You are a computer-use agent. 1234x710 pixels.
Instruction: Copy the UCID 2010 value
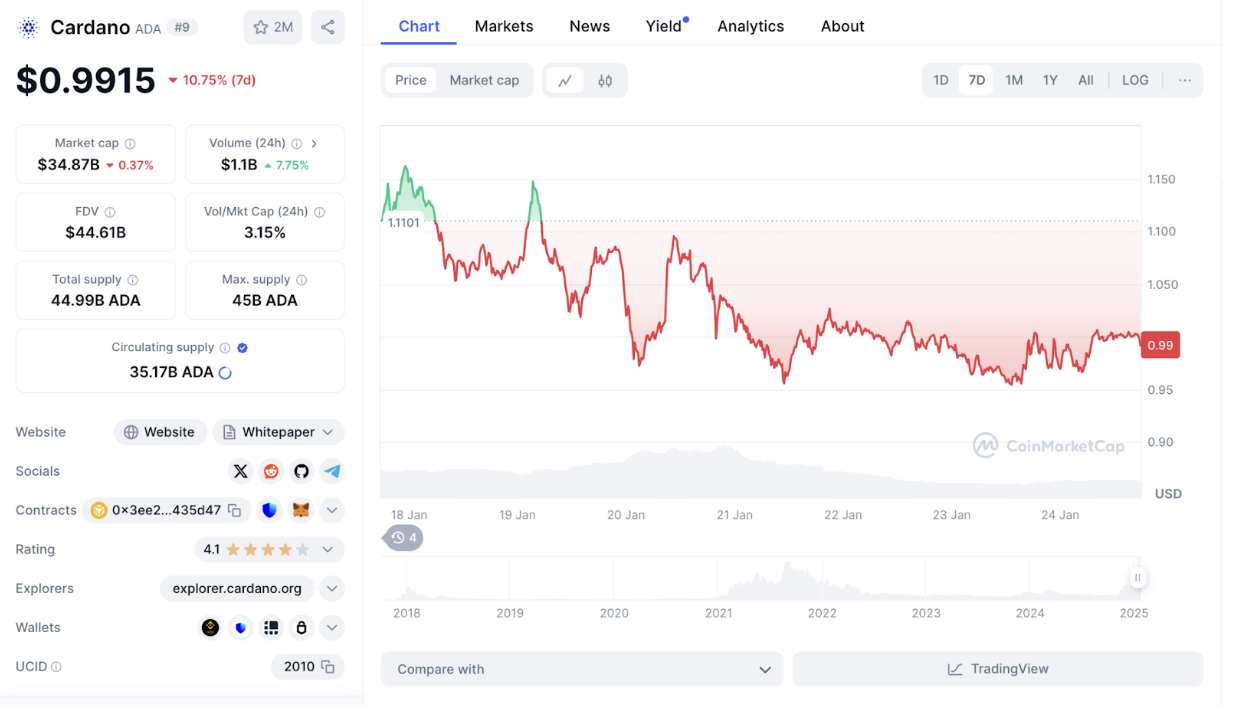tap(327, 666)
